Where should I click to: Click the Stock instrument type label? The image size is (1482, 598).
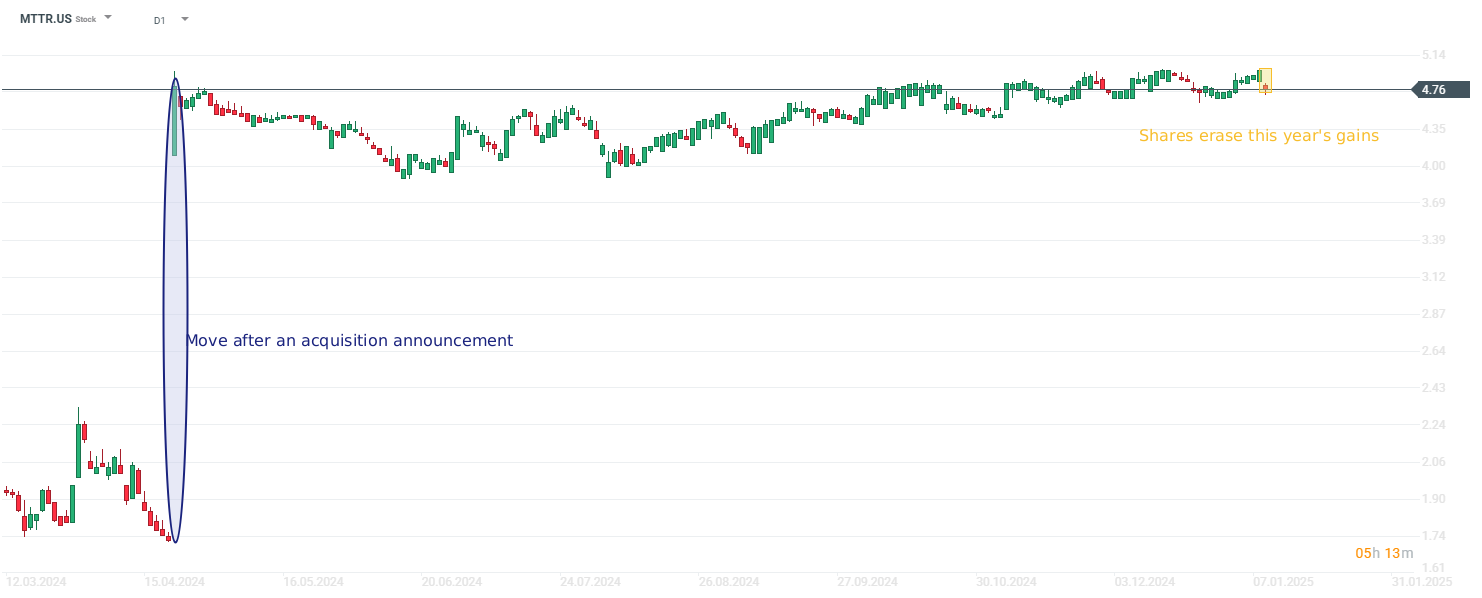tap(86, 20)
